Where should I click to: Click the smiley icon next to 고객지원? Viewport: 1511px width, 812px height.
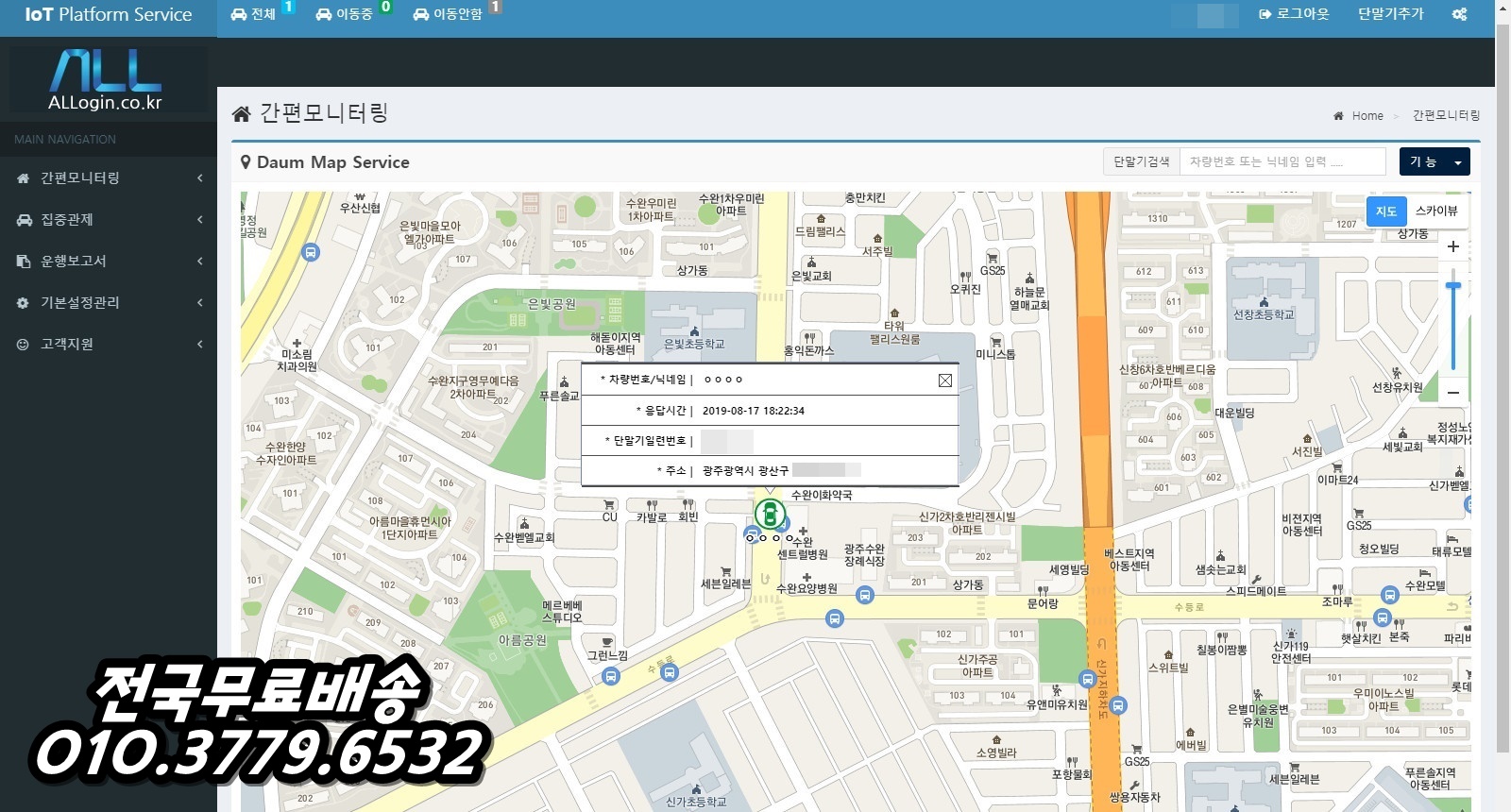click(23, 344)
